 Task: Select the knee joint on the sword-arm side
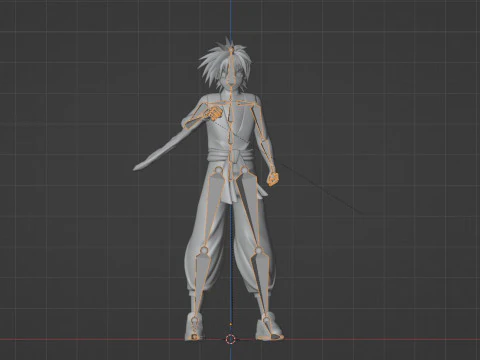[x=204, y=250]
